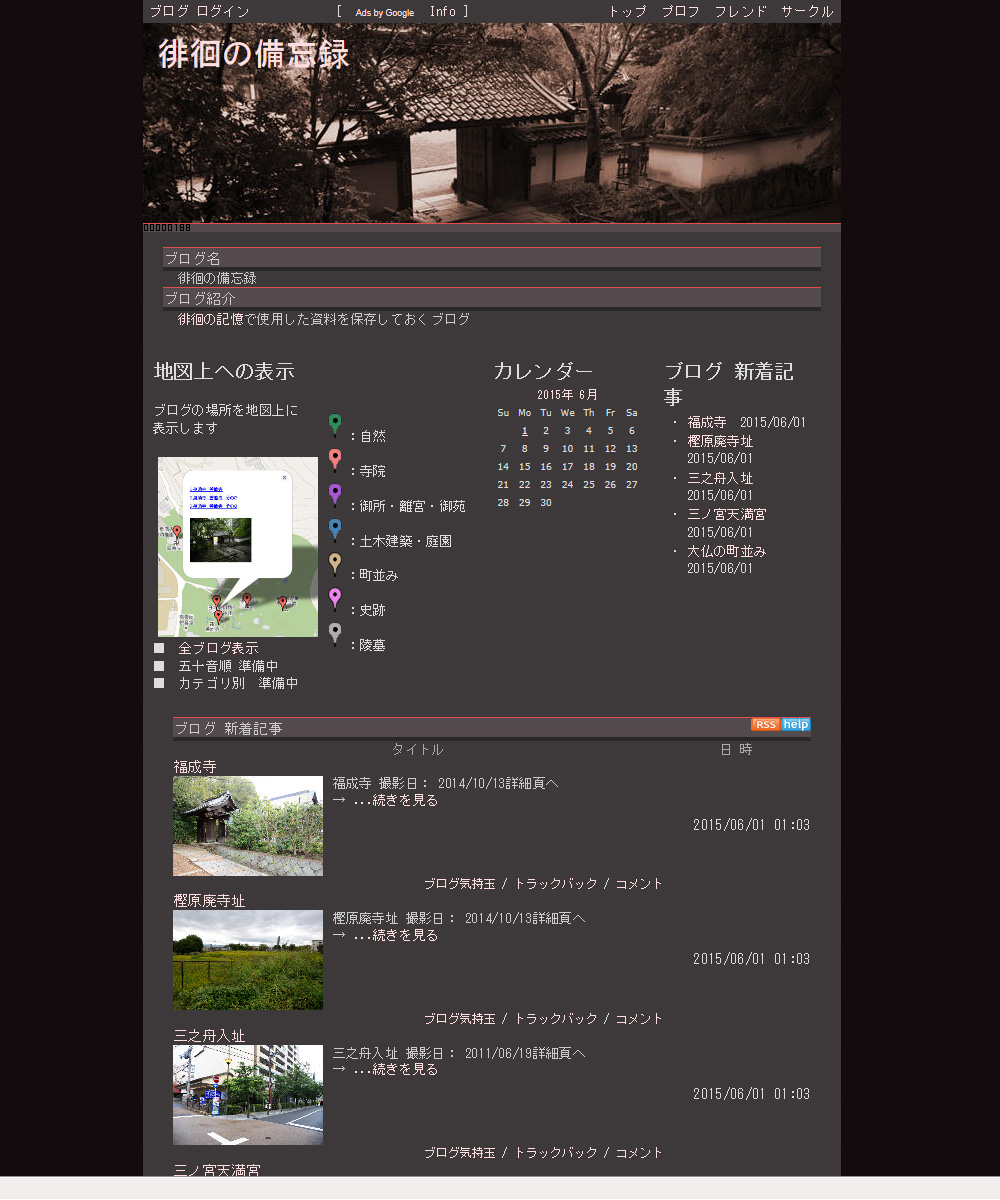Open the 樫原廃寺址 field photo thumbnail
The width and height of the screenshot is (1000, 1200).
click(248, 960)
